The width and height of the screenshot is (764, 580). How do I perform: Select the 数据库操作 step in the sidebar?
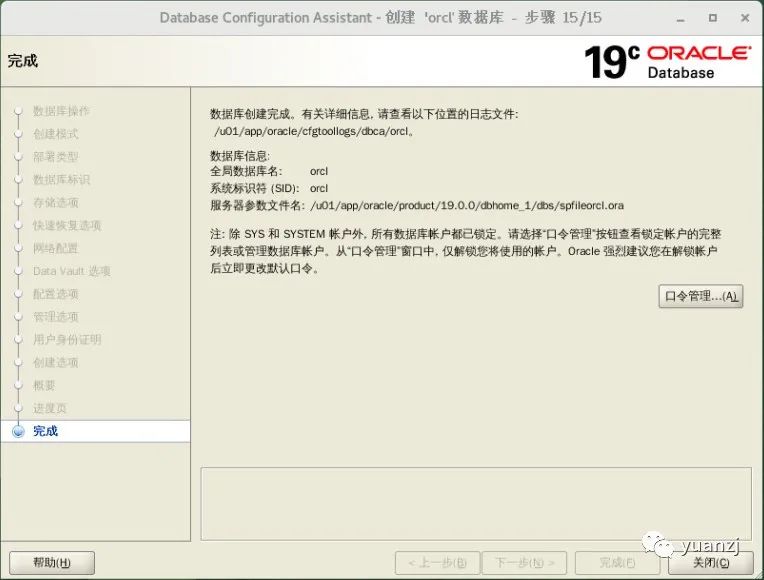tap(61, 111)
